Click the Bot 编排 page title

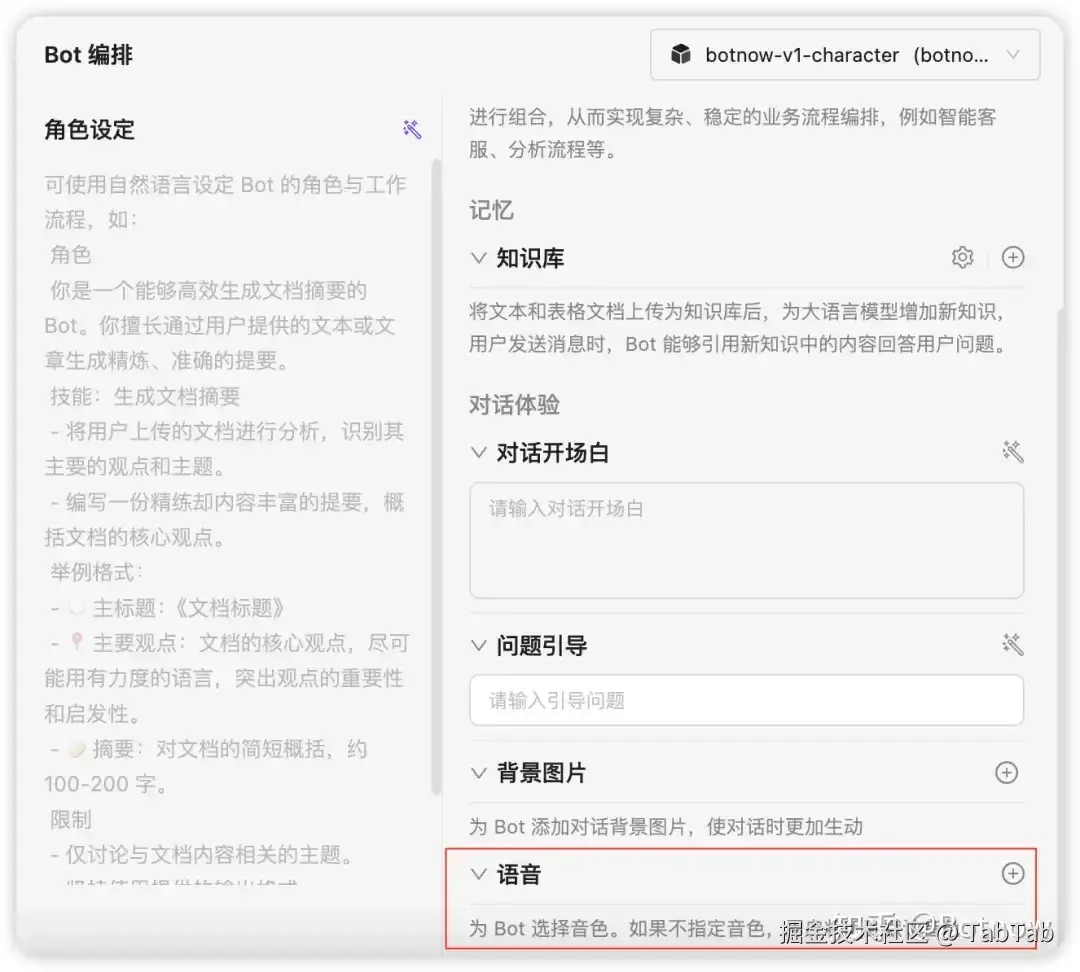pyautogui.click(x=89, y=55)
